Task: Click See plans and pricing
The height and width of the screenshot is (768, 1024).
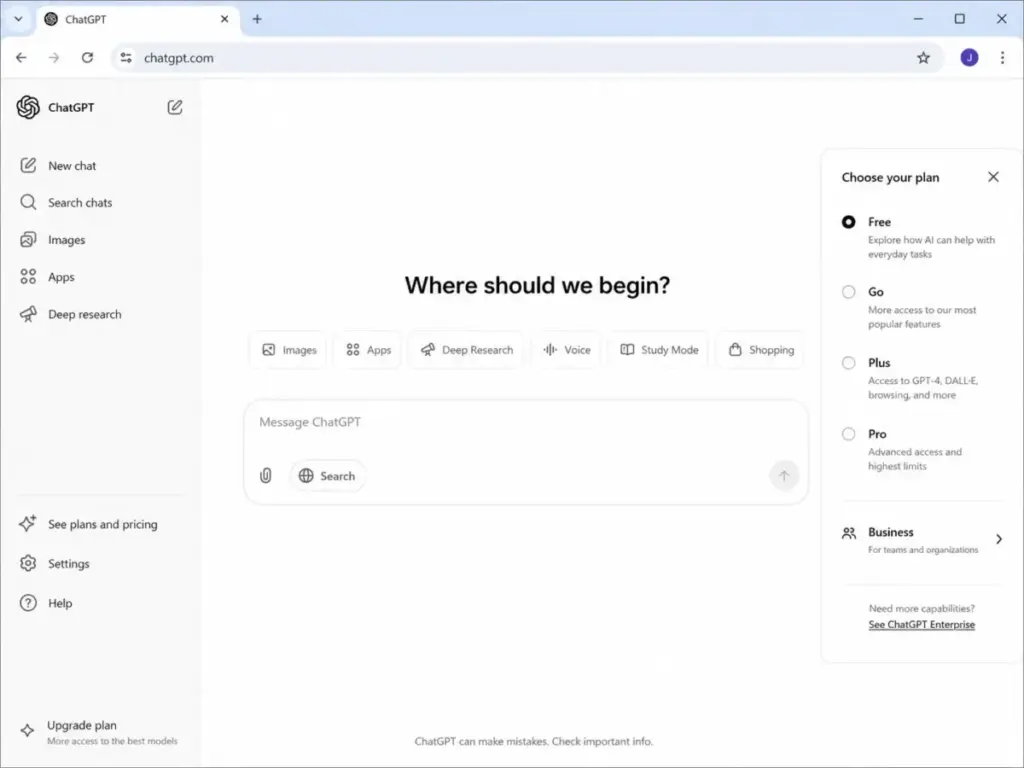Action: [103, 524]
